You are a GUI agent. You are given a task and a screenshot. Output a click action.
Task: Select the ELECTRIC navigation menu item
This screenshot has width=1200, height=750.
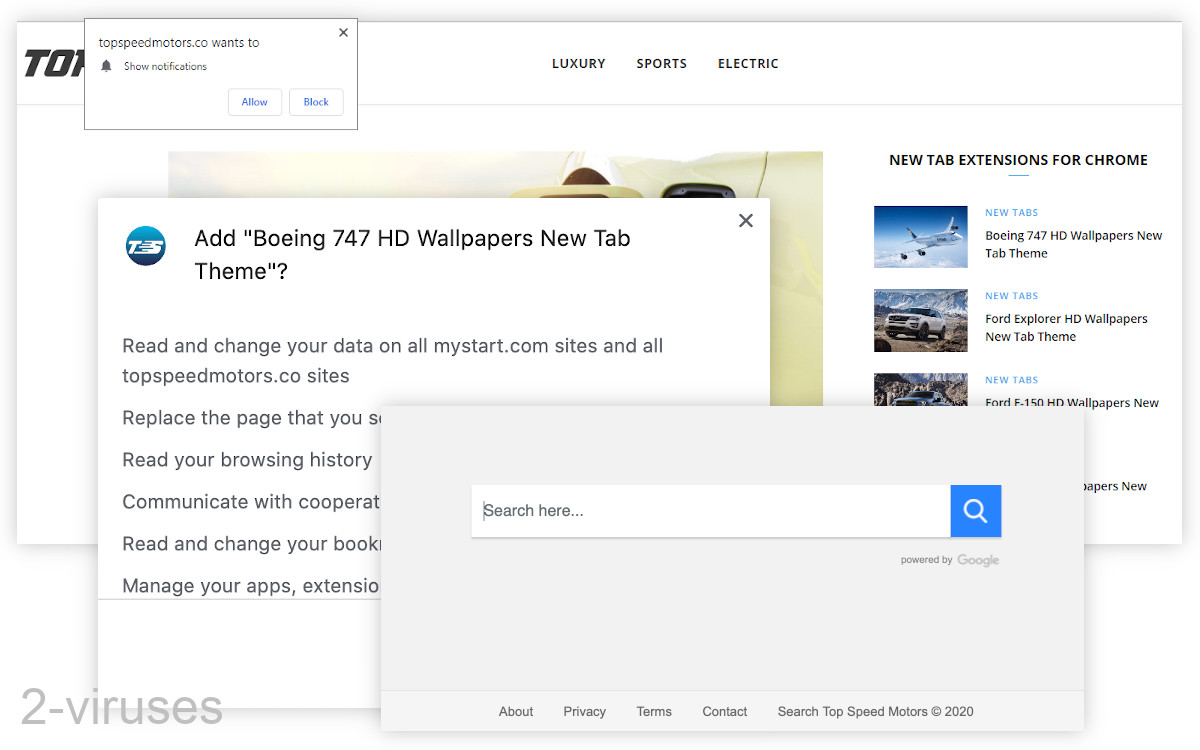(x=748, y=63)
